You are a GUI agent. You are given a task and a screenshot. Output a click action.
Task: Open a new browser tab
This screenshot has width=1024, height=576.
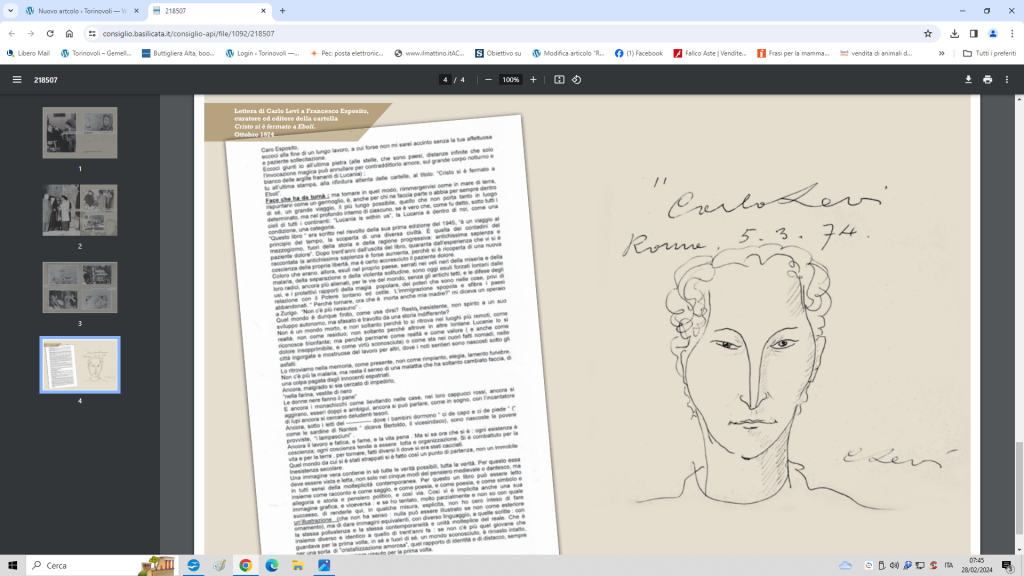283,10
